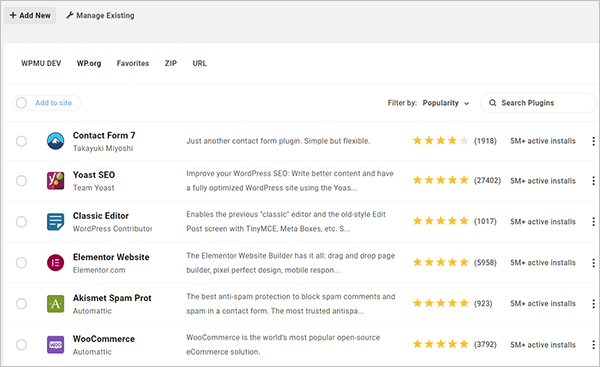Select the WooCommerce checkbox

21,344
